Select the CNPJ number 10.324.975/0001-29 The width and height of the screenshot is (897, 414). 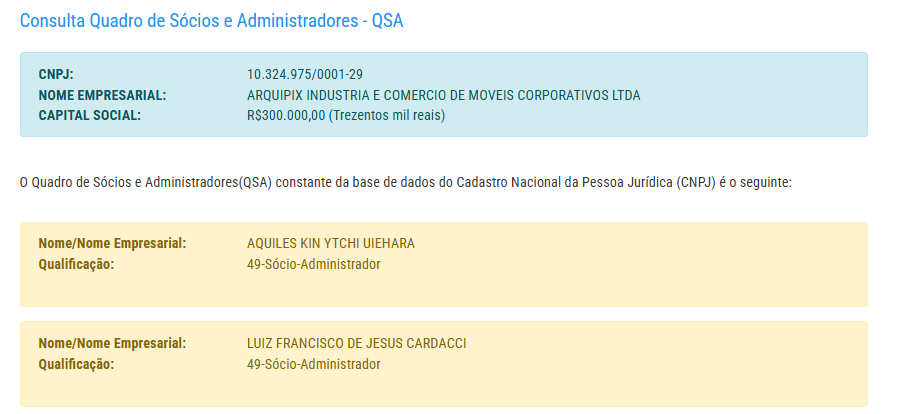[x=304, y=75]
